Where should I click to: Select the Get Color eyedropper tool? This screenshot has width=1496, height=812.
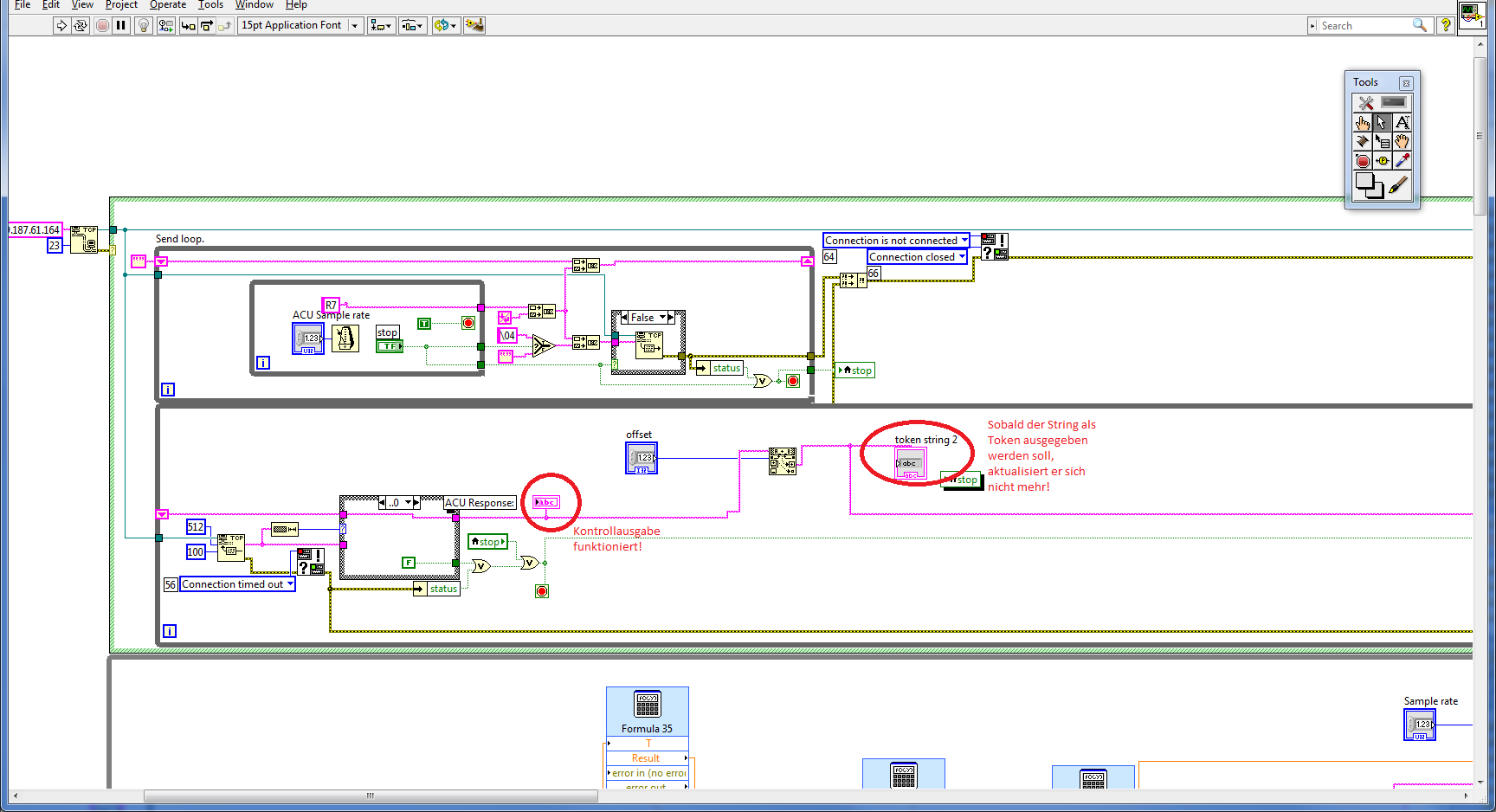[1402, 161]
